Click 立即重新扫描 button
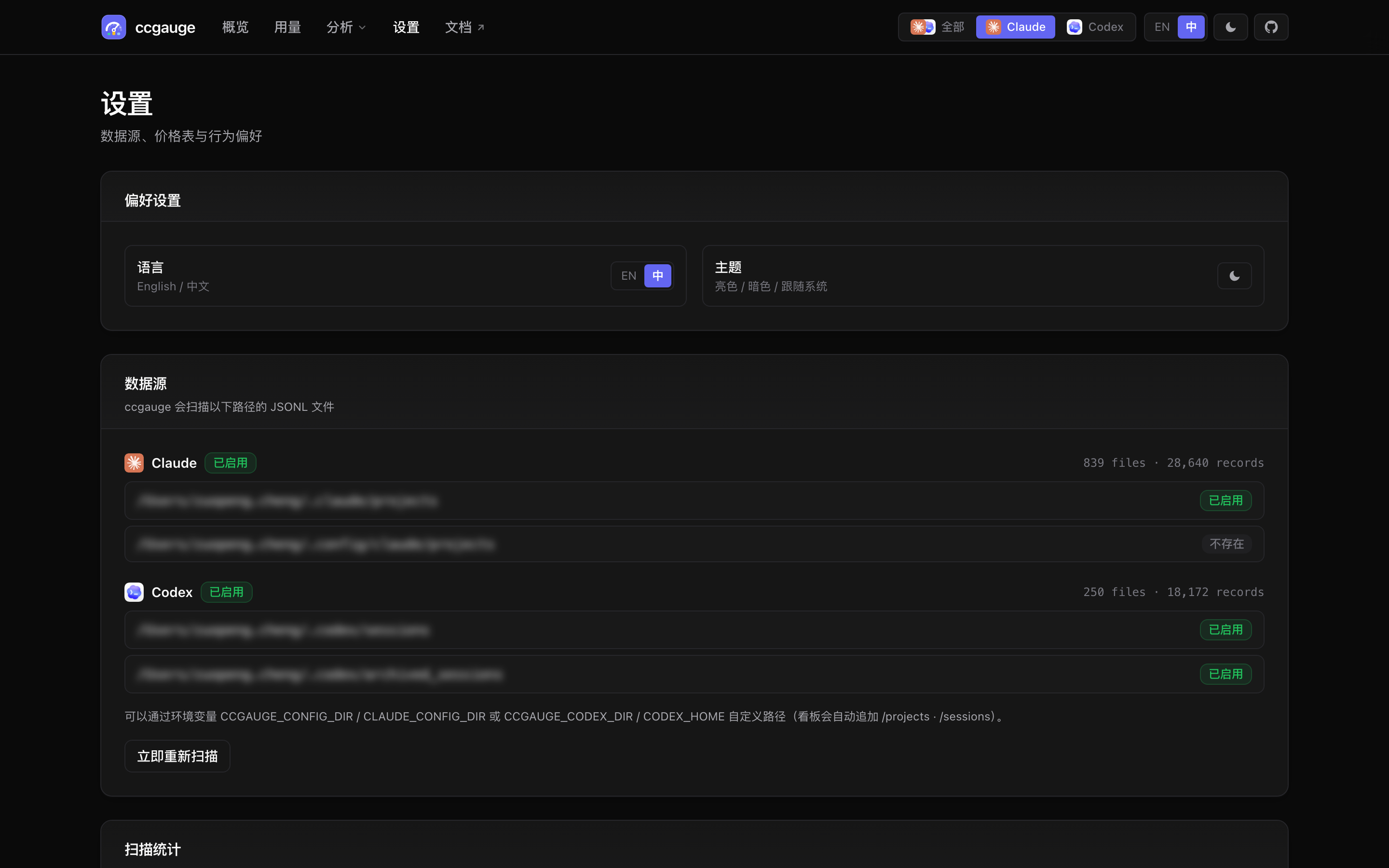The image size is (1389, 868). (x=177, y=756)
